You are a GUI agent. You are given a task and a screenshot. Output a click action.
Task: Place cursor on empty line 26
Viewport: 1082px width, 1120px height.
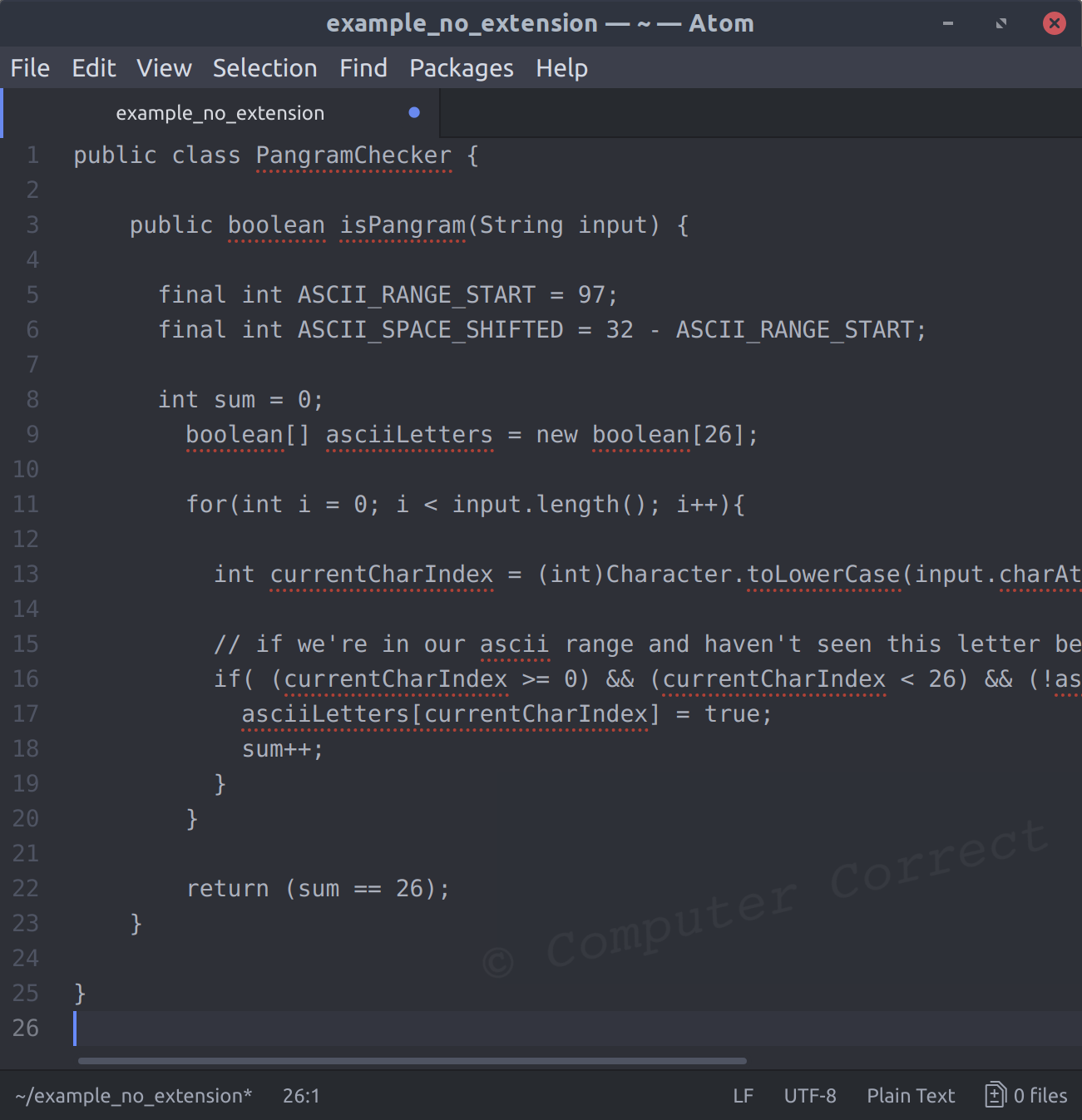click(577, 1029)
